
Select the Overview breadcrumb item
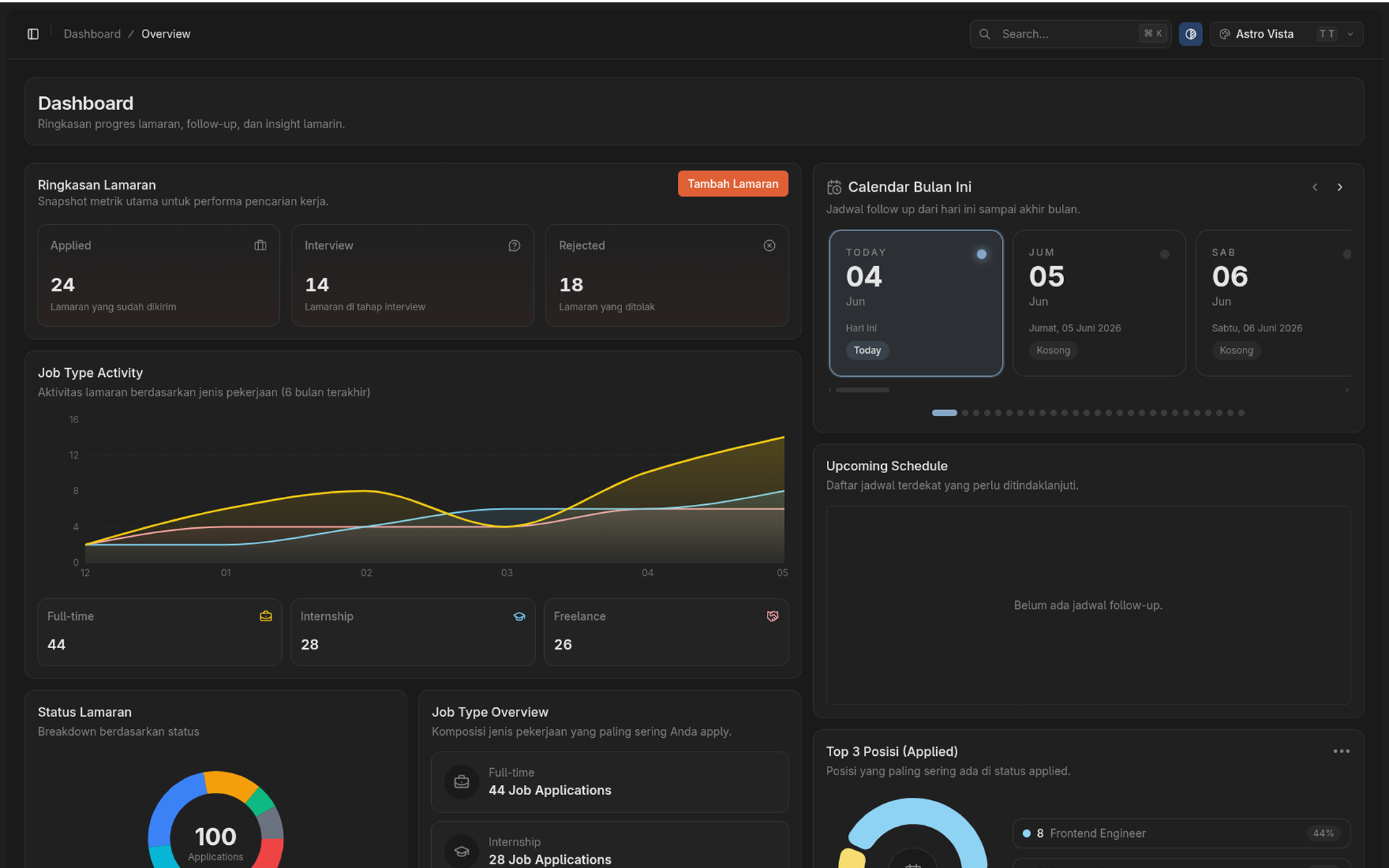(x=166, y=34)
